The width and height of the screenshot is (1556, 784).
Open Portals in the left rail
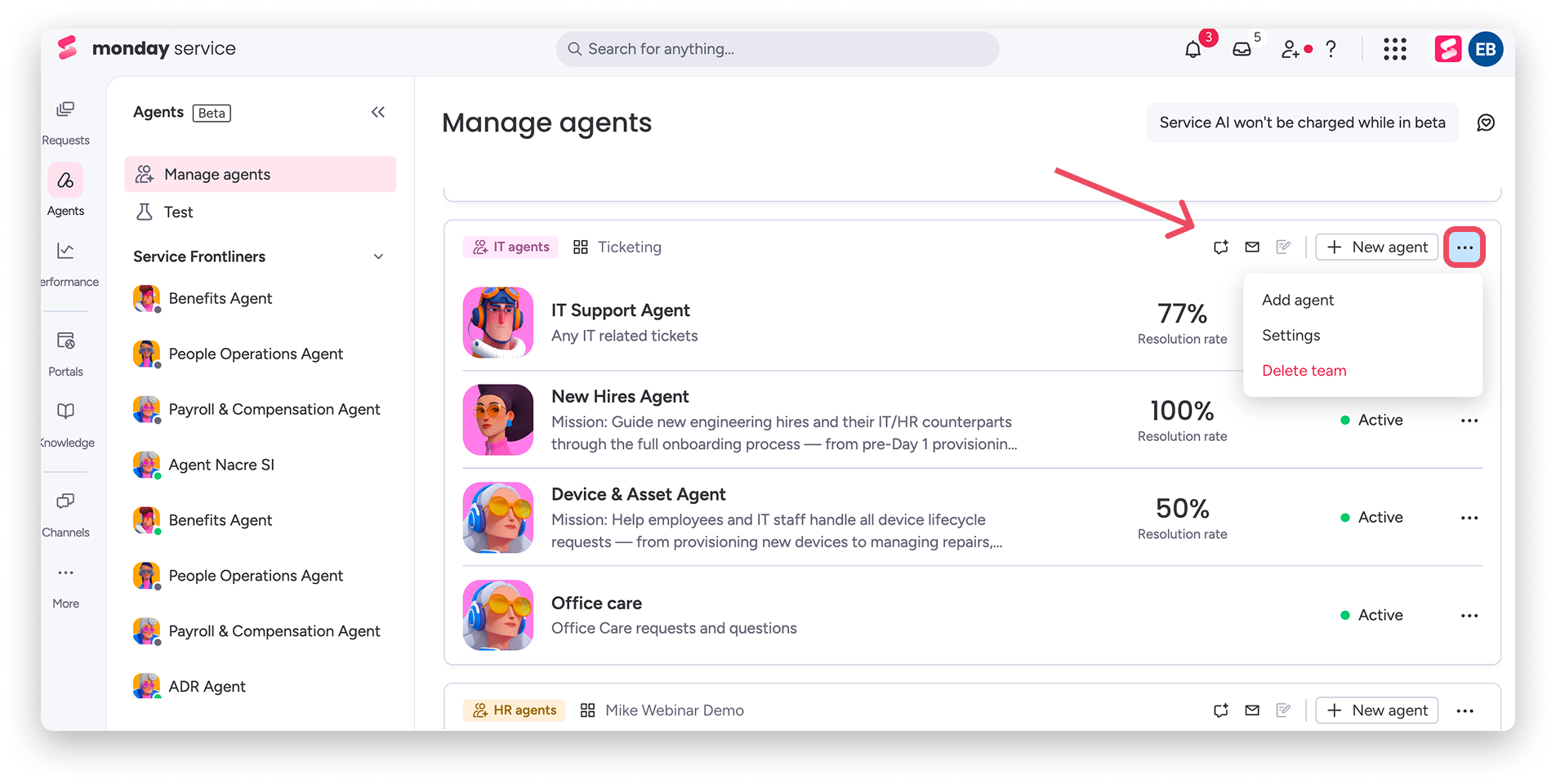point(65,354)
